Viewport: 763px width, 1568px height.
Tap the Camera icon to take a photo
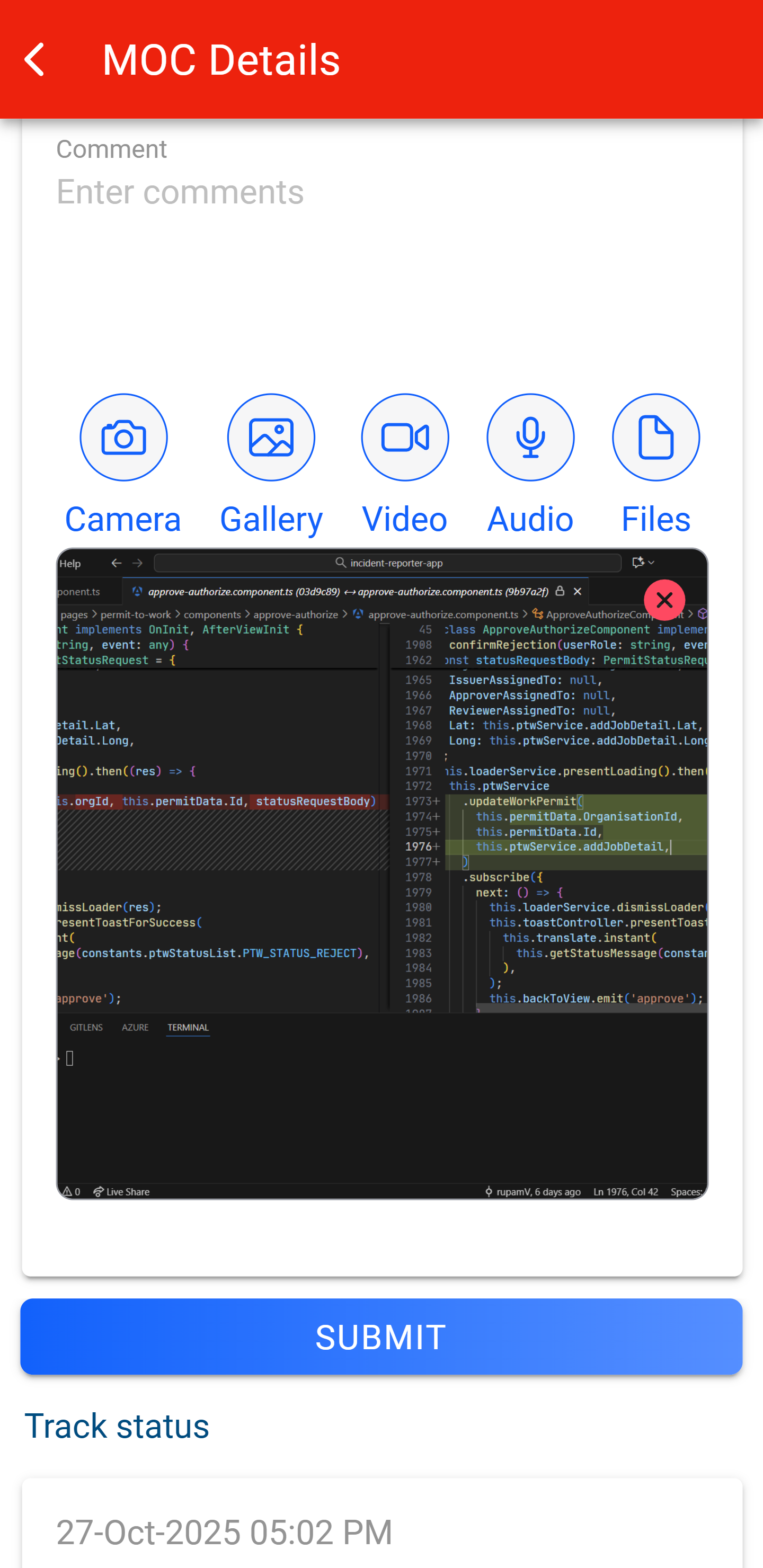pyautogui.click(x=123, y=437)
